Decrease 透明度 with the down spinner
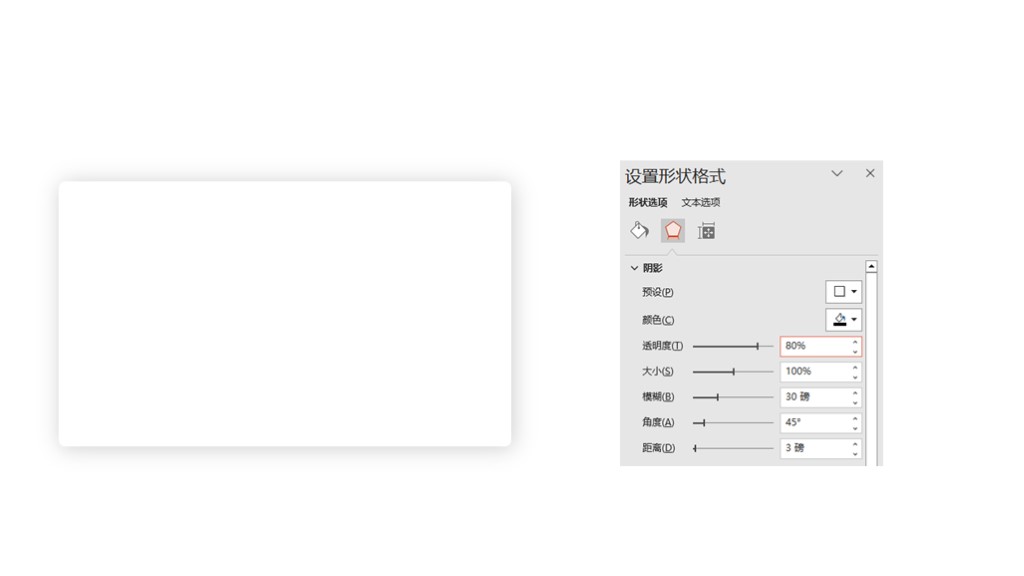 pos(855,351)
